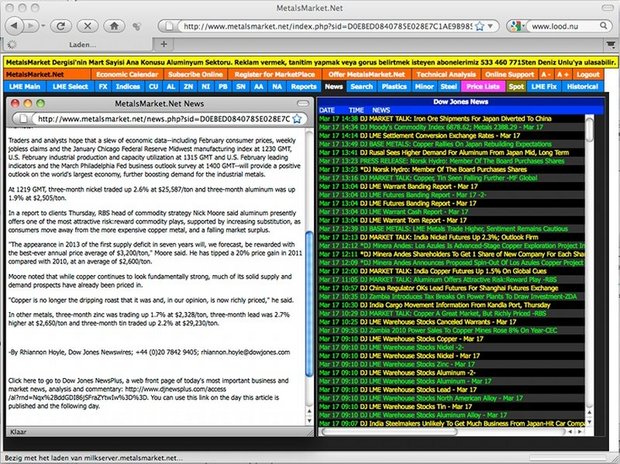Image resolution: width=620 pixels, height=464 pixels.
Task: Click the news list scroll-right arrow
Action: (579, 432)
